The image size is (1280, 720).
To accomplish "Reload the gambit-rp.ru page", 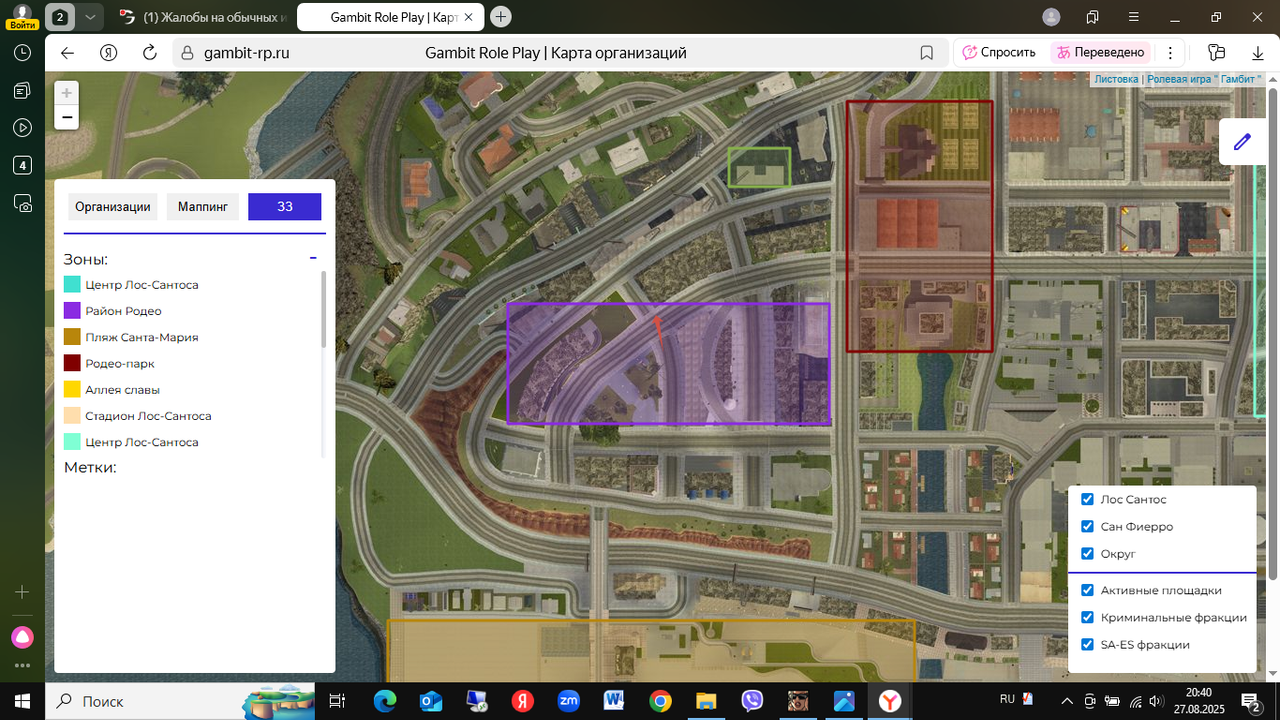I will (150, 53).
